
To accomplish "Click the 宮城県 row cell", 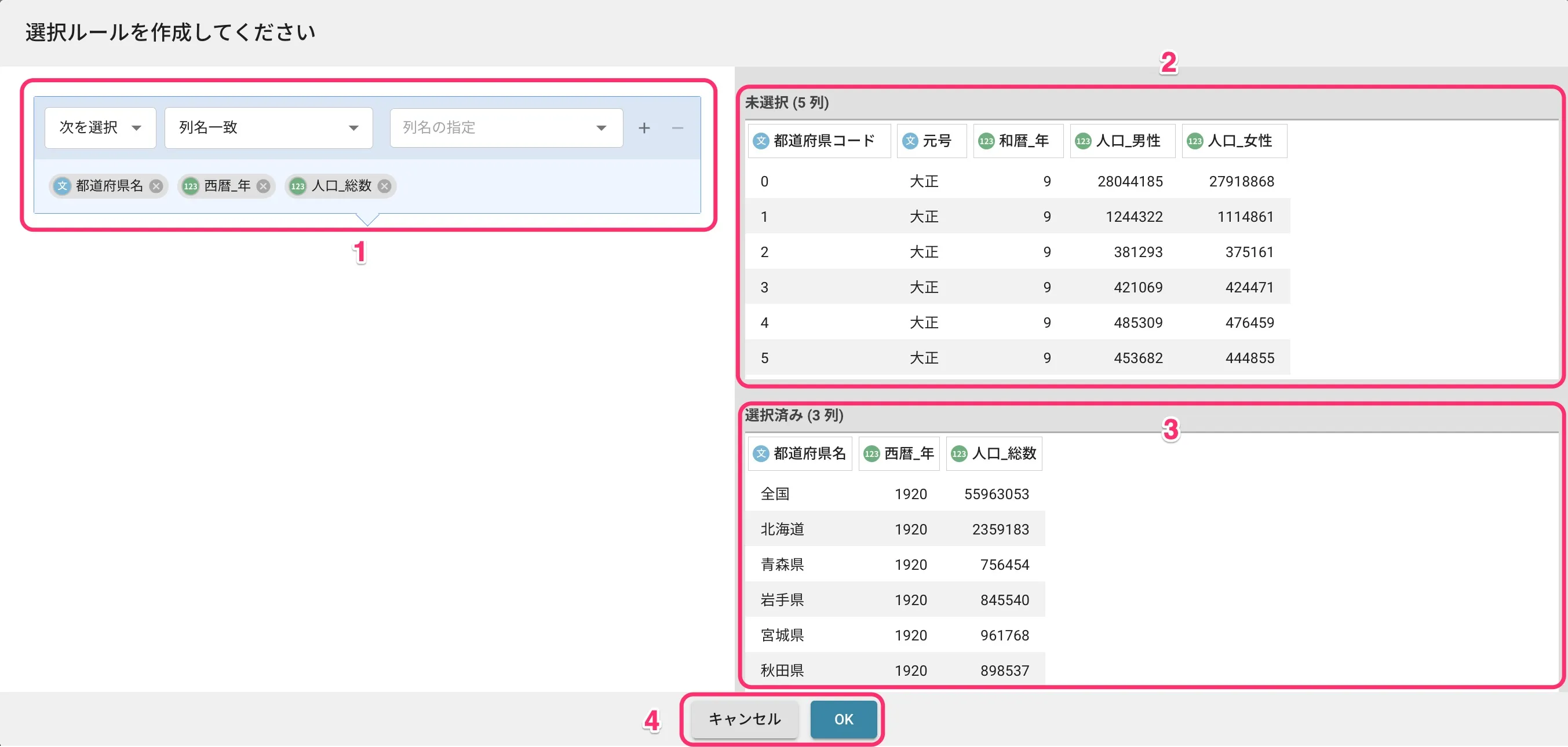I will 782,636.
